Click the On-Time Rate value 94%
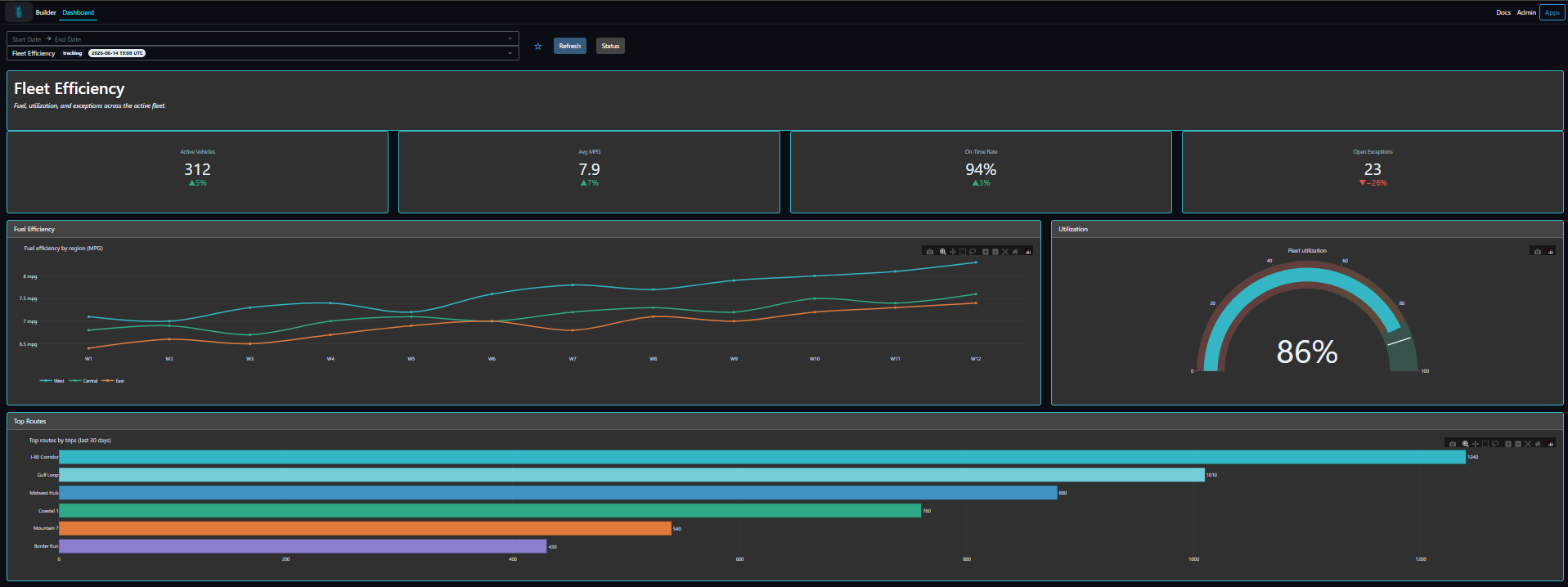The image size is (1568, 587). click(981, 169)
